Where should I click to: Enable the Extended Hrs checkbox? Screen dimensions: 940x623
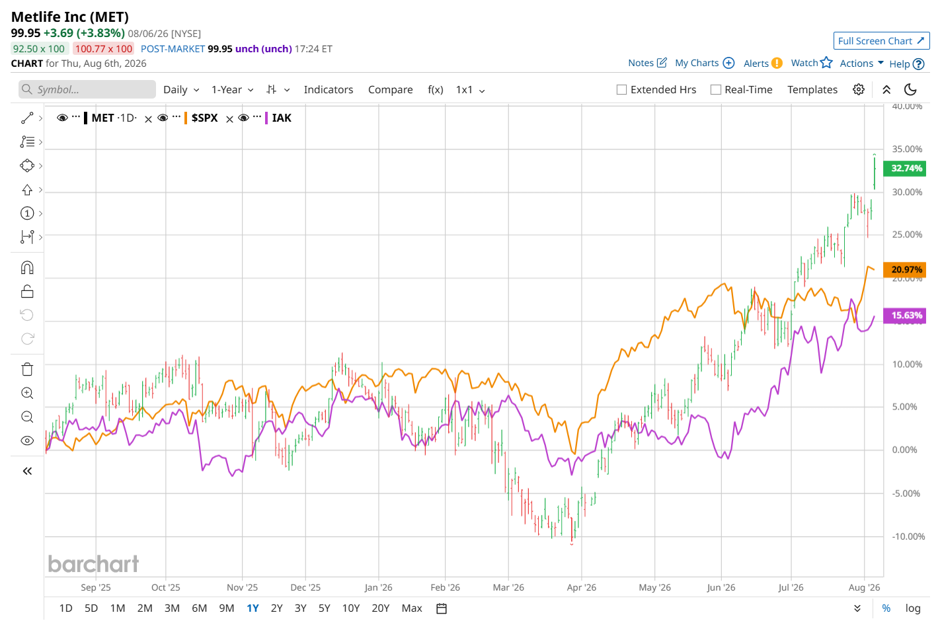622,89
